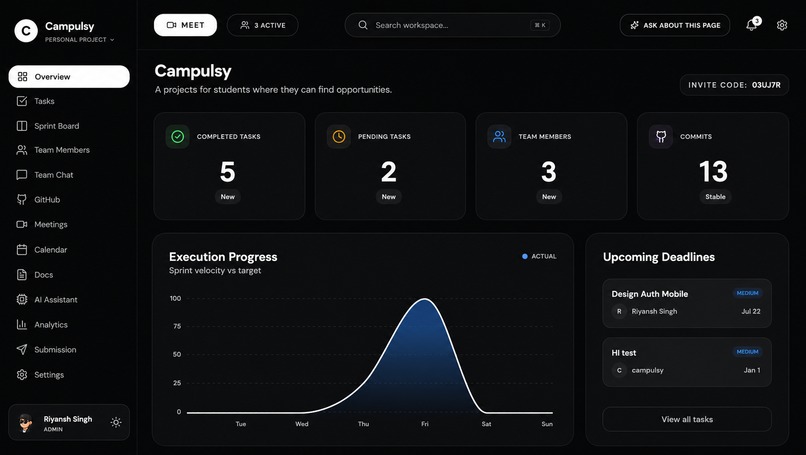Click the team members count 3
The height and width of the screenshot is (455, 806).
pos(549,172)
